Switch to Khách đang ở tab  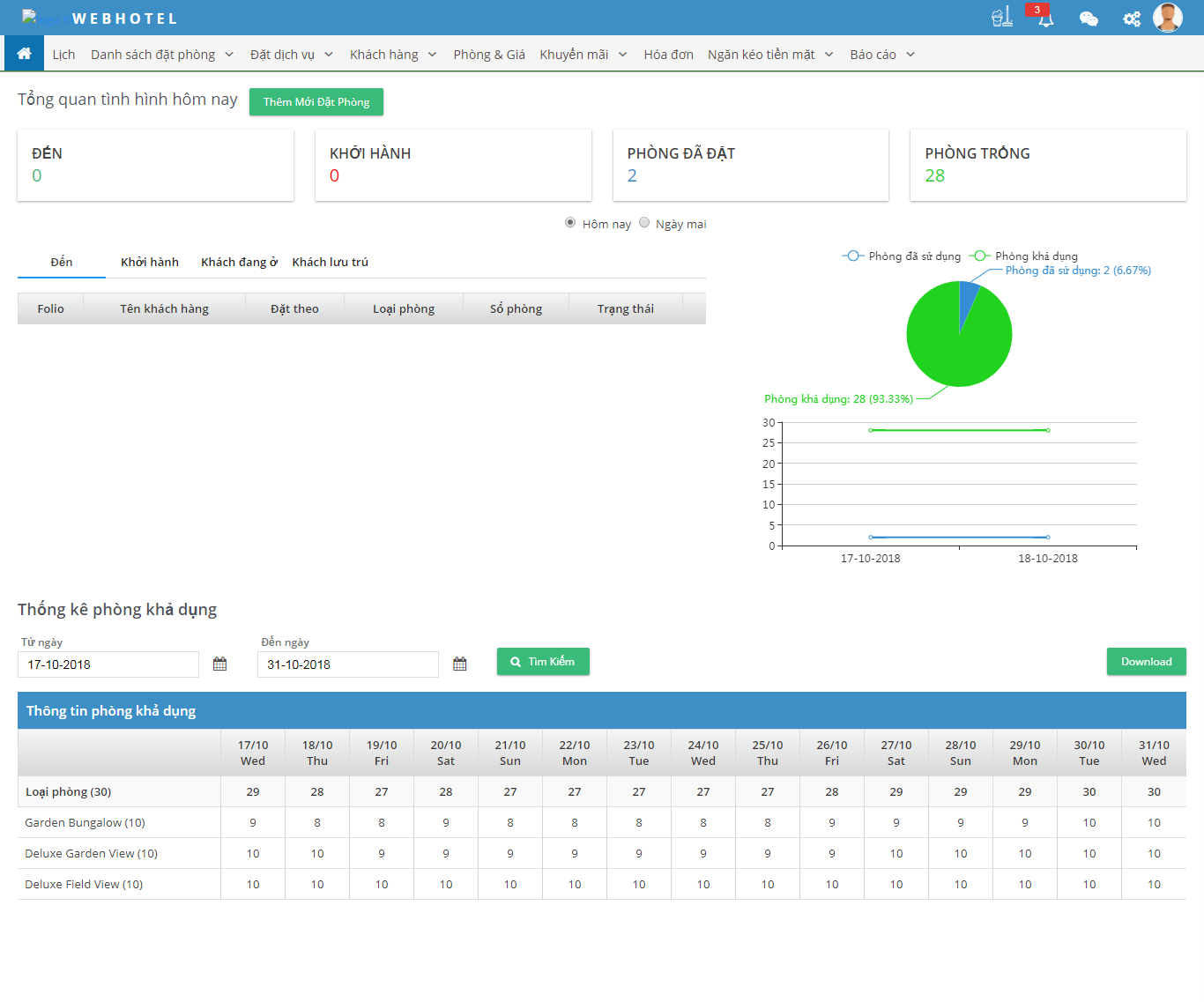tap(239, 262)
